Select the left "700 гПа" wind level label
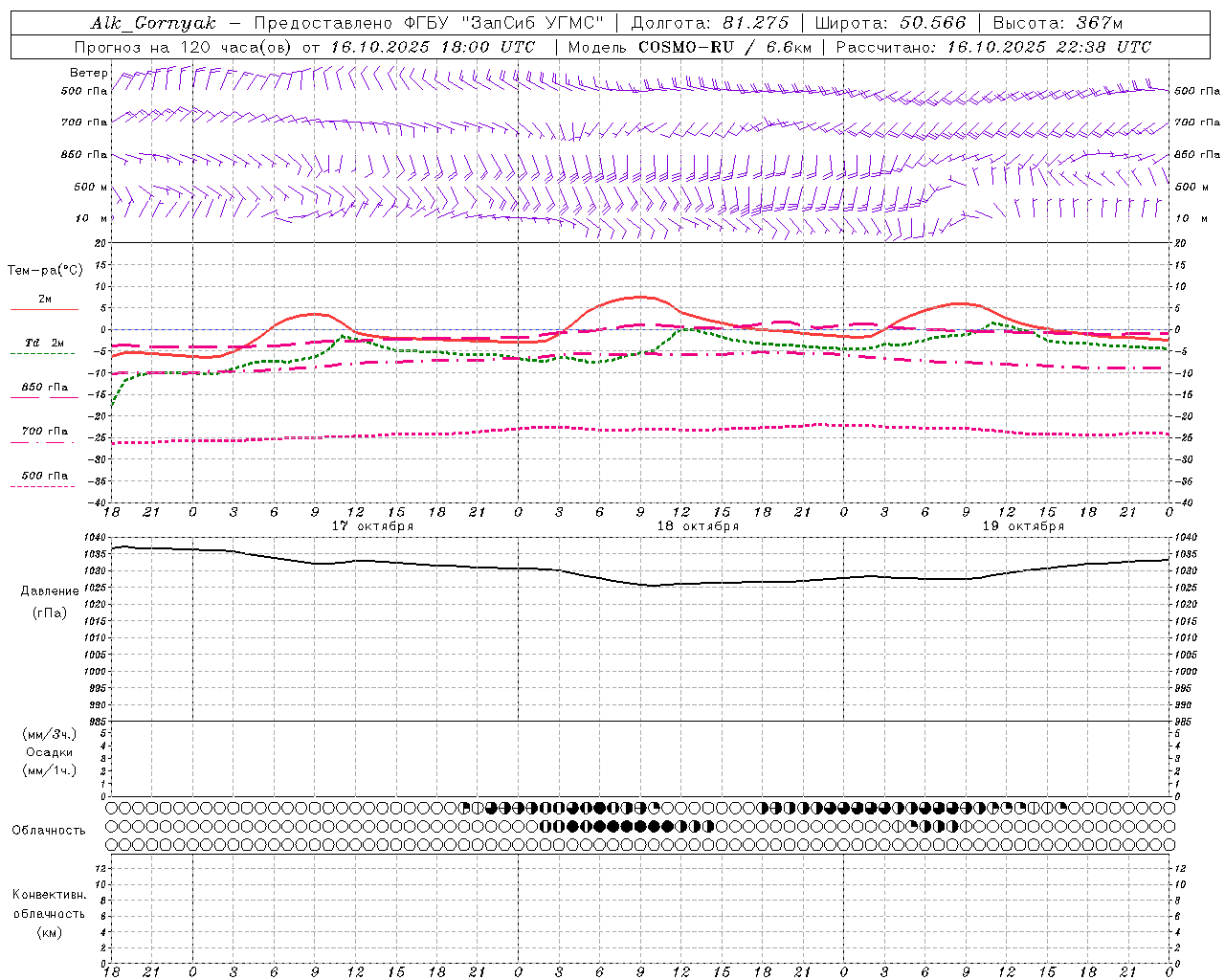Image resolution: width=1225 pixels, height=980 pixels. (x=84, y=122)
